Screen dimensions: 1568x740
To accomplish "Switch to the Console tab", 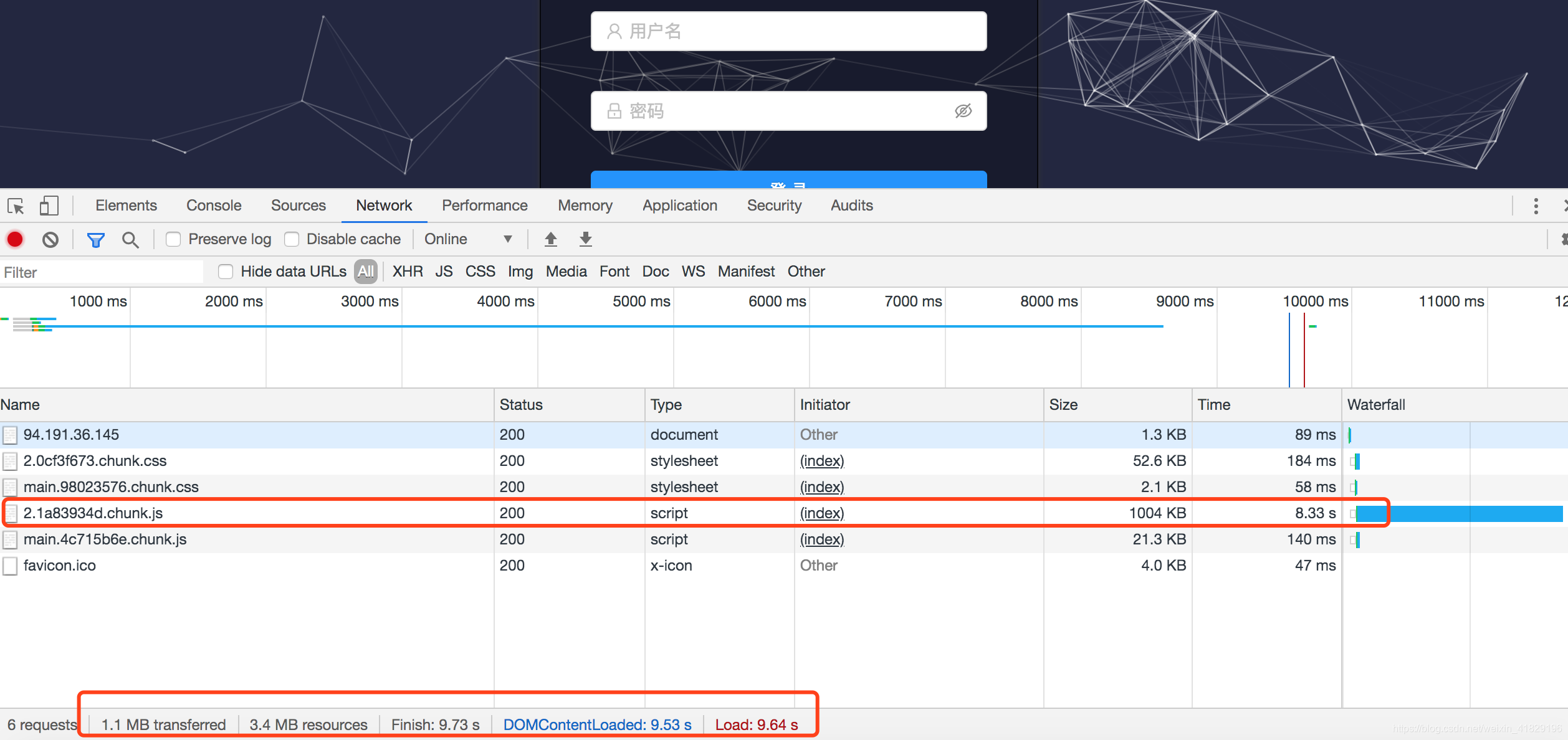I will [x=214, y=206].
